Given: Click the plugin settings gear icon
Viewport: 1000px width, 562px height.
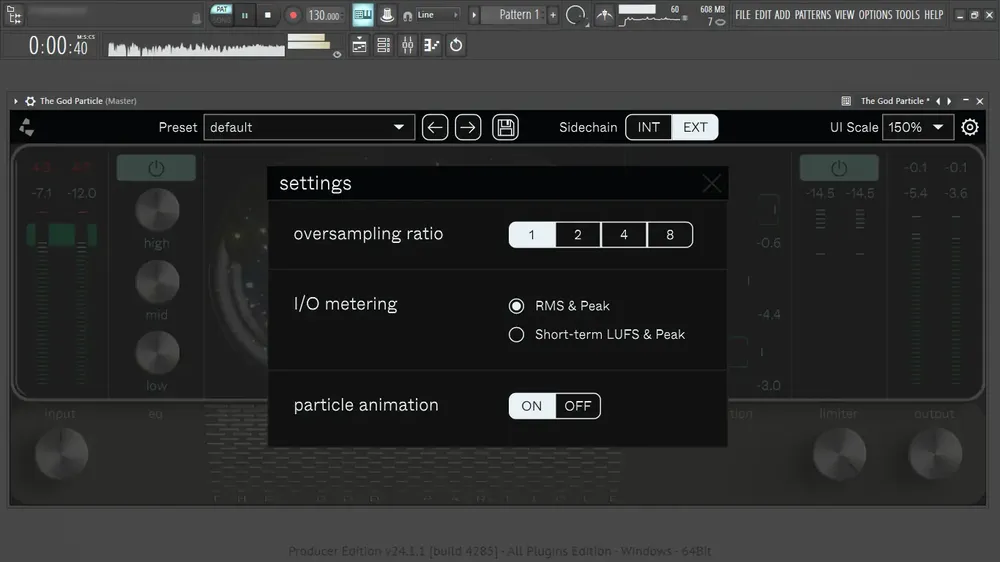Looking at the screenshot, I should click(x=969, y=127).
